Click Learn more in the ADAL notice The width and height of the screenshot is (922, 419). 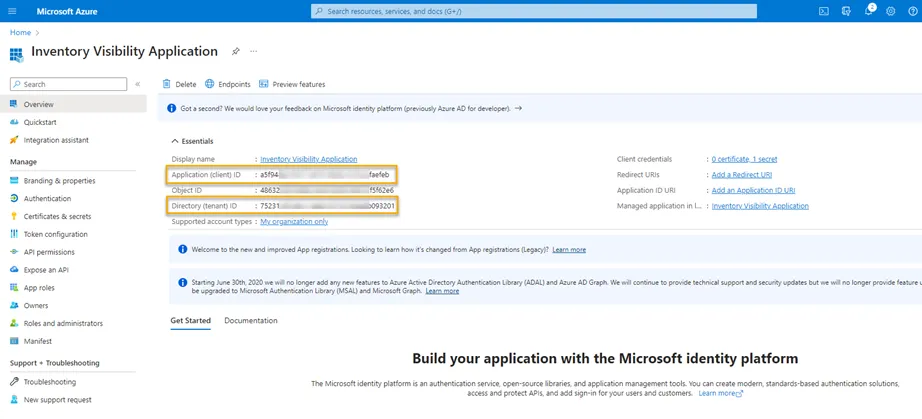pyautogui.click(x=442, y=291)
